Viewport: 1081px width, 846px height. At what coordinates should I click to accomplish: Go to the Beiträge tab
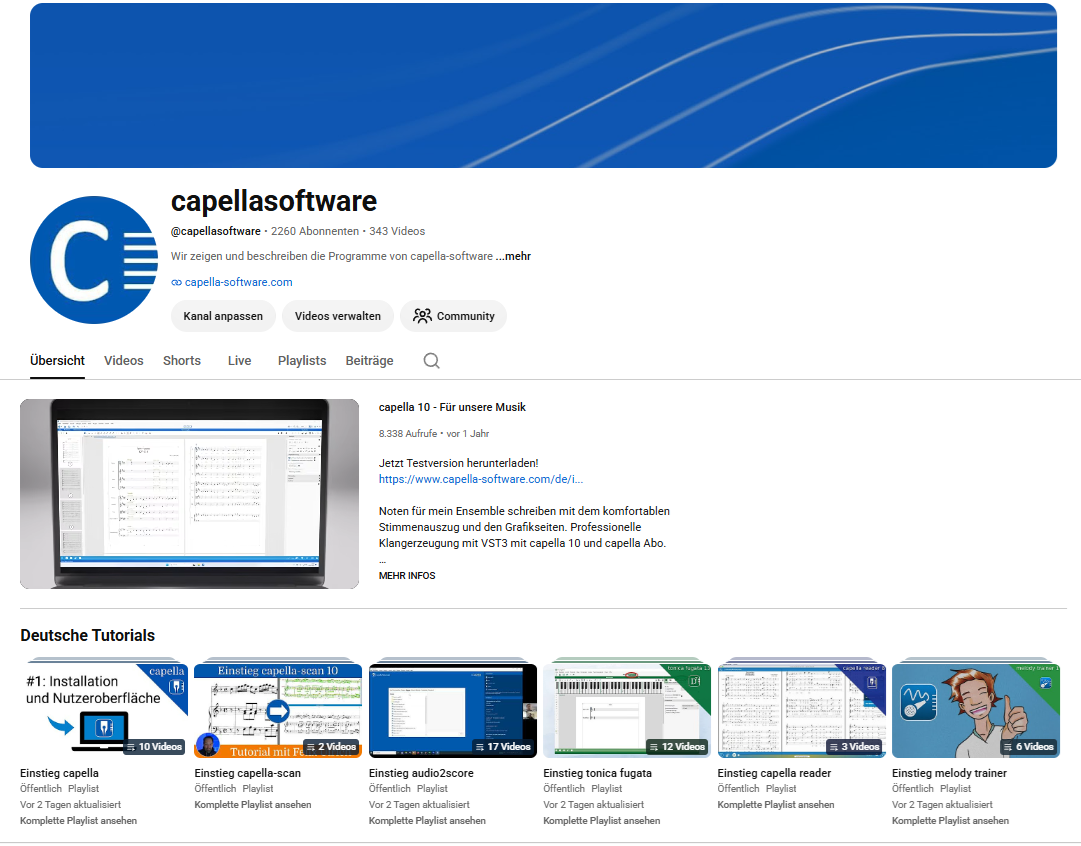370,361
